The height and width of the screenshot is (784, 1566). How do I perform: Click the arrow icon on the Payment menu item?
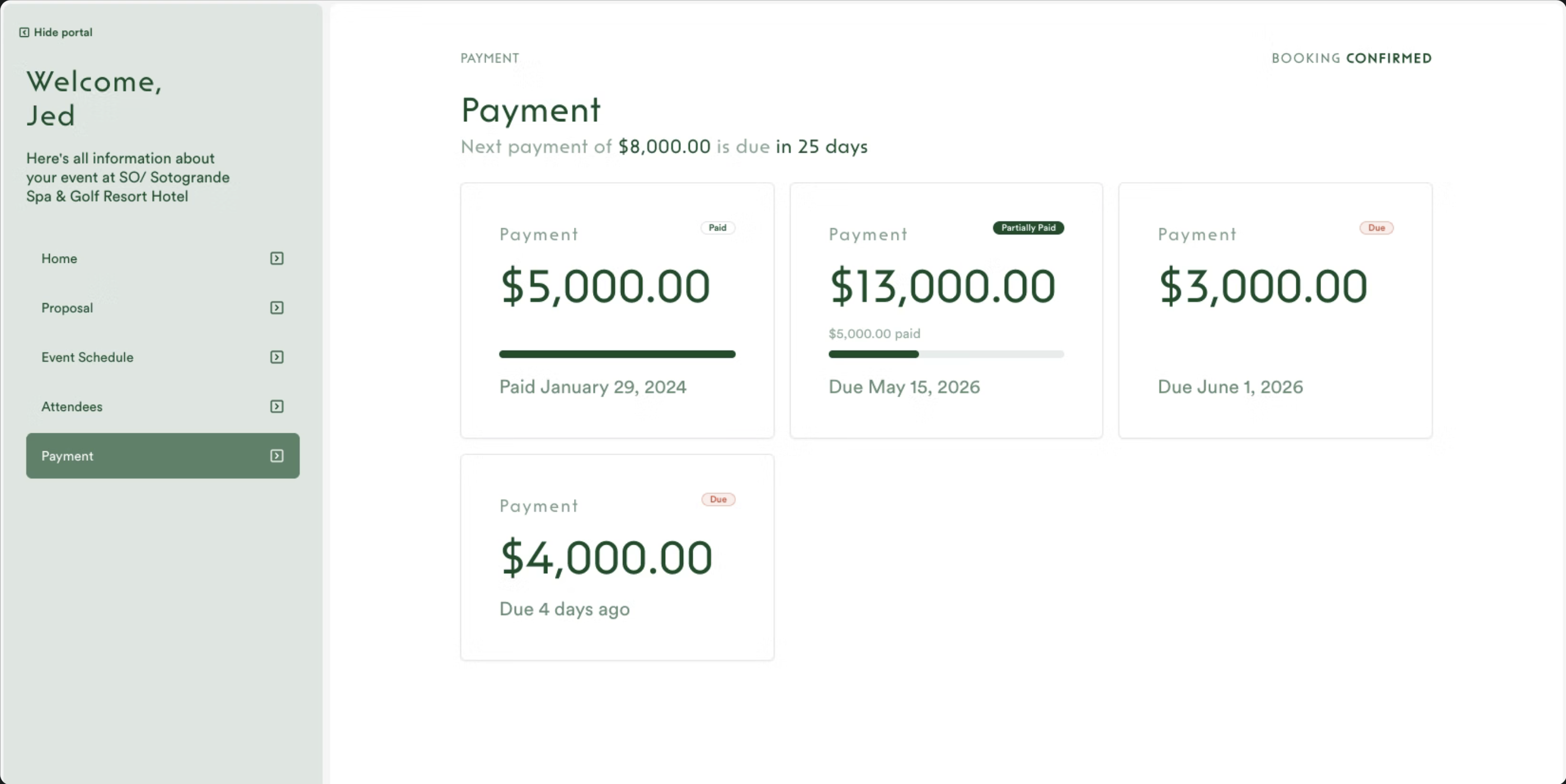(x=276, y=455)
